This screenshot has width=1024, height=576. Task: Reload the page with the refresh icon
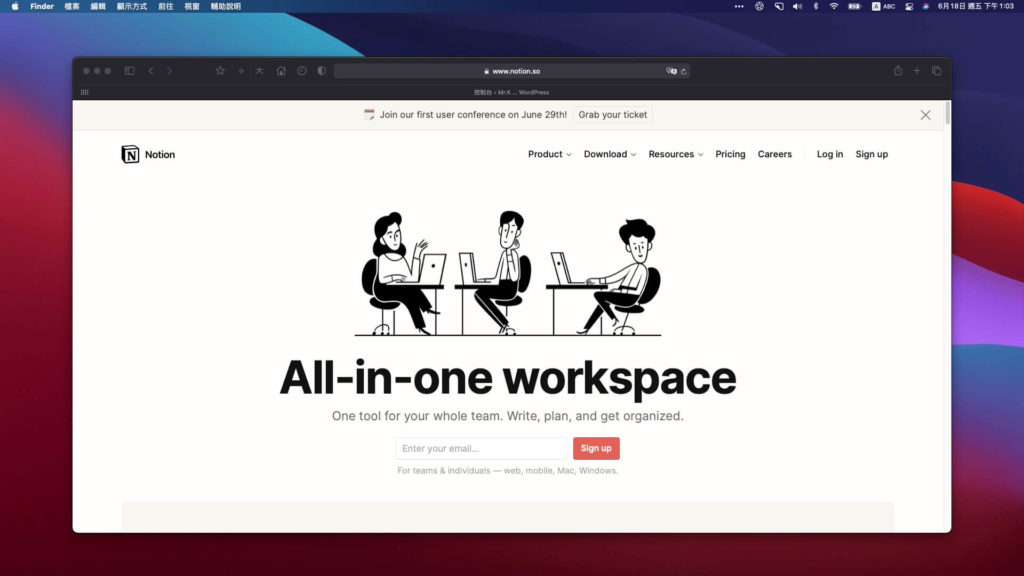[x=684, y=71]
